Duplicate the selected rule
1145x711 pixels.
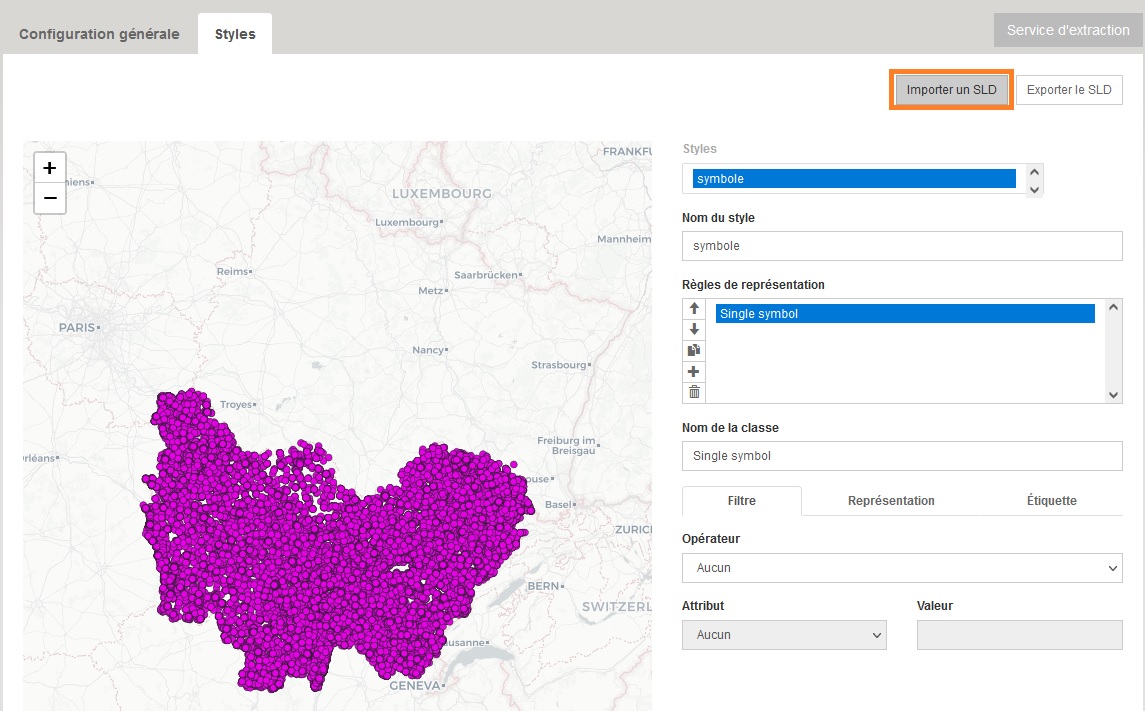[x=694, y=350]
